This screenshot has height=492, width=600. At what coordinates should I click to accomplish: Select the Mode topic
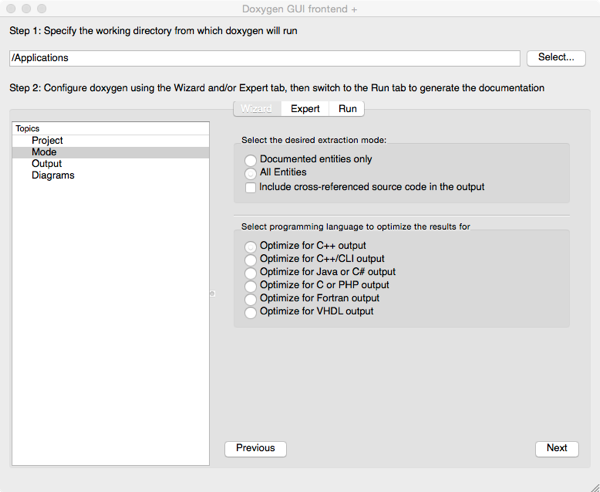point(44,153)
